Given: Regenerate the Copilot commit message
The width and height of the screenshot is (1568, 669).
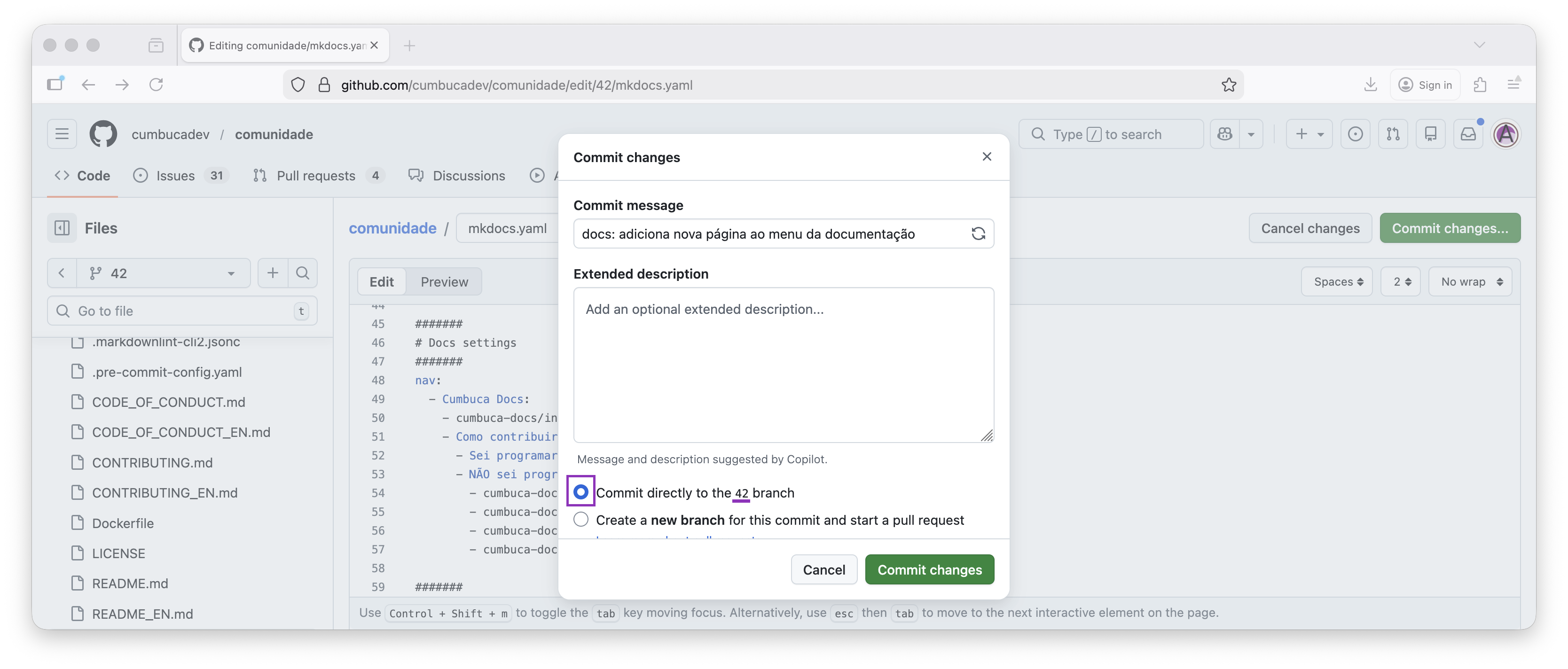Looking at the screenshot, I should [978, 233].
